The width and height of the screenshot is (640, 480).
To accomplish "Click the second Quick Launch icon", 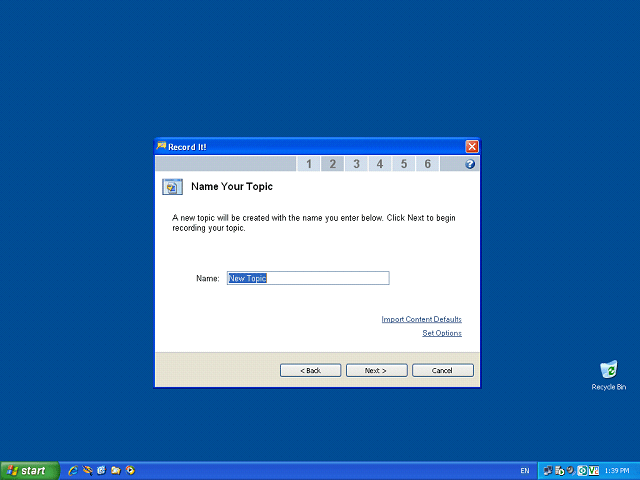I will 87,471.
